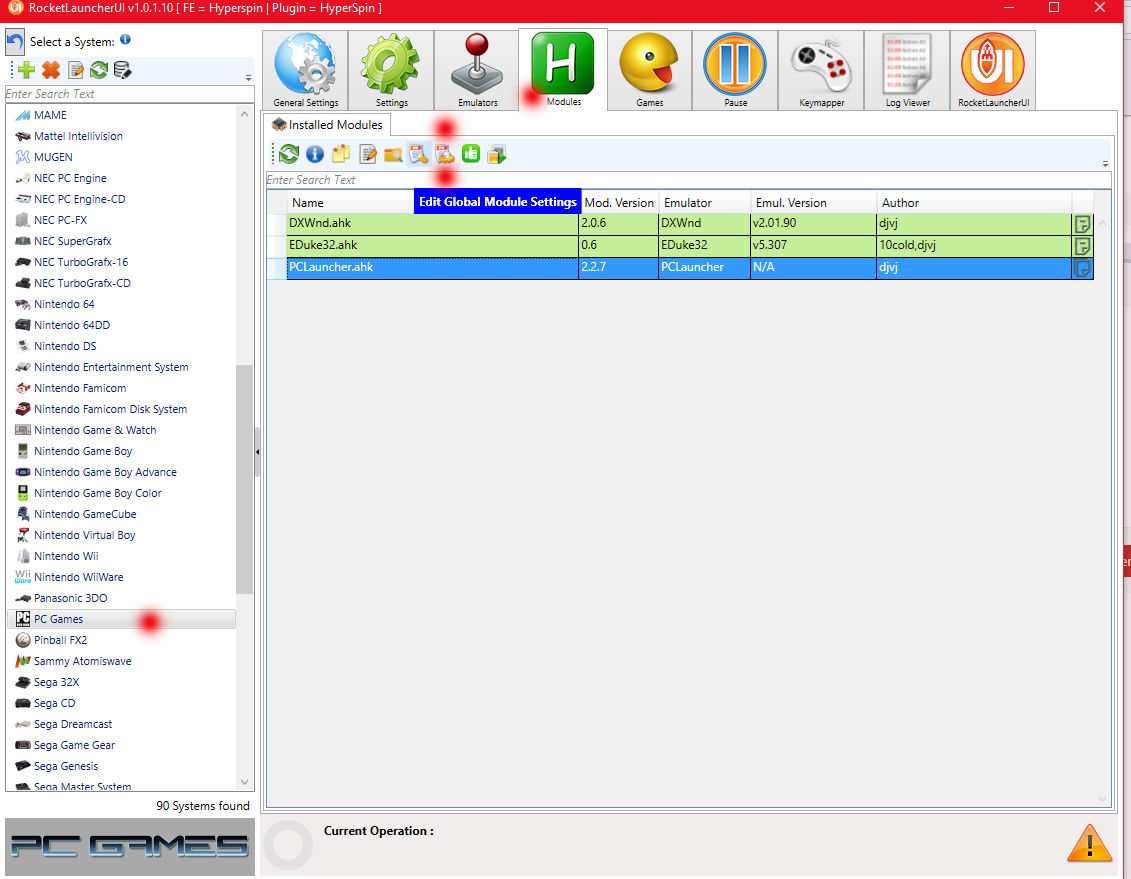Click the Edit Global Module Settings icon
Image resolution: width=1131 pixels, height=879 pixels.
pos(418,154)
